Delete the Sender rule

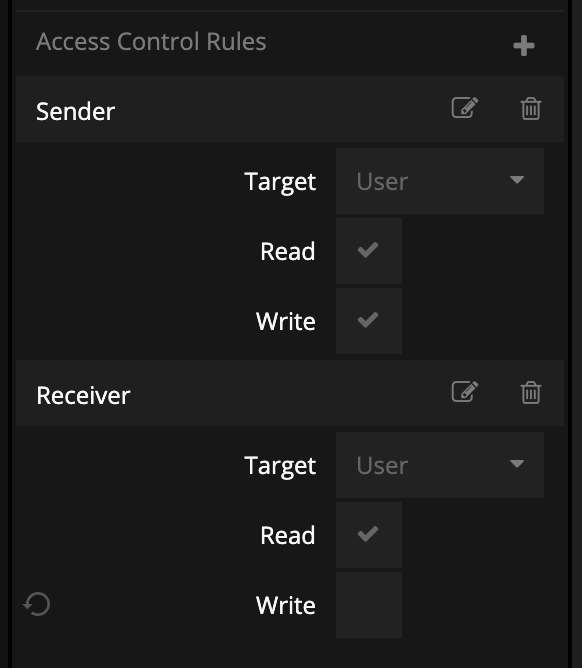tap(531, 108)
